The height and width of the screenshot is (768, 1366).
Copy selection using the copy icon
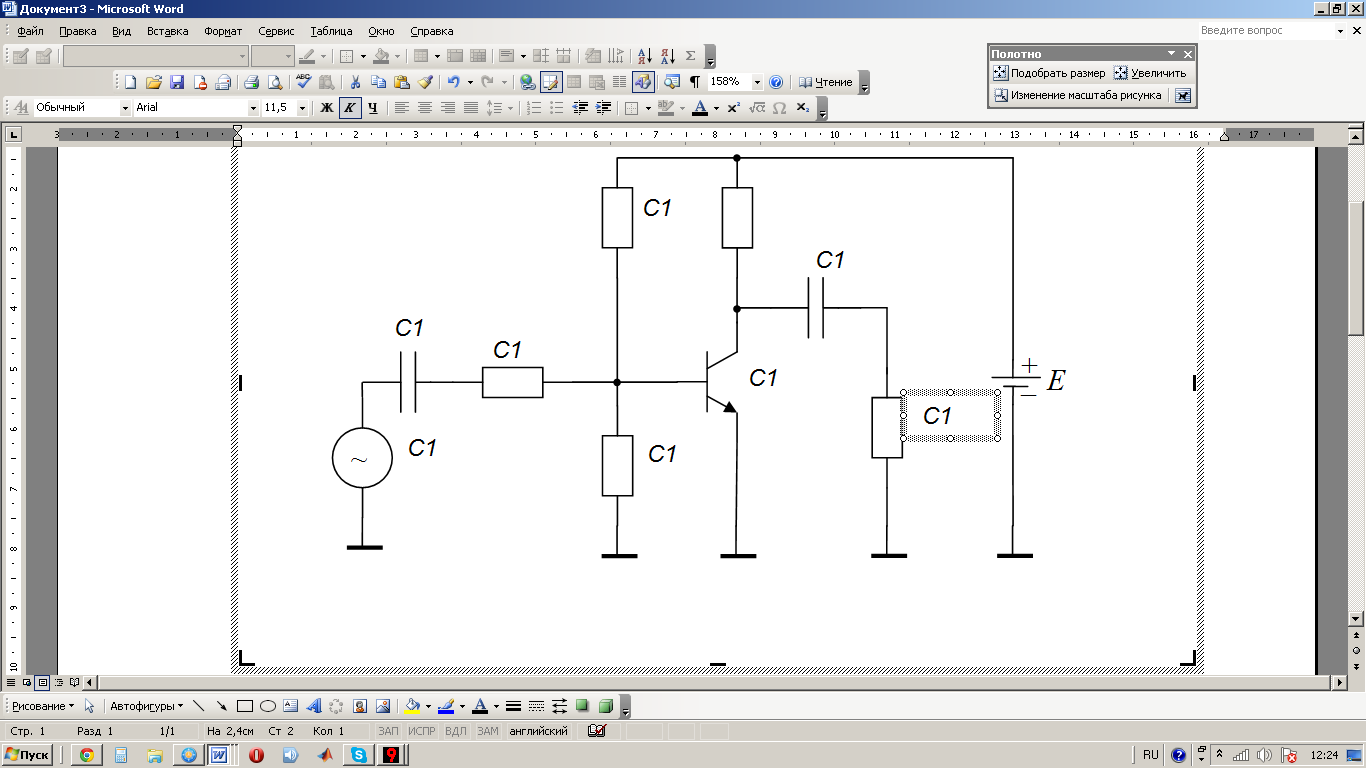coord(378,82)
